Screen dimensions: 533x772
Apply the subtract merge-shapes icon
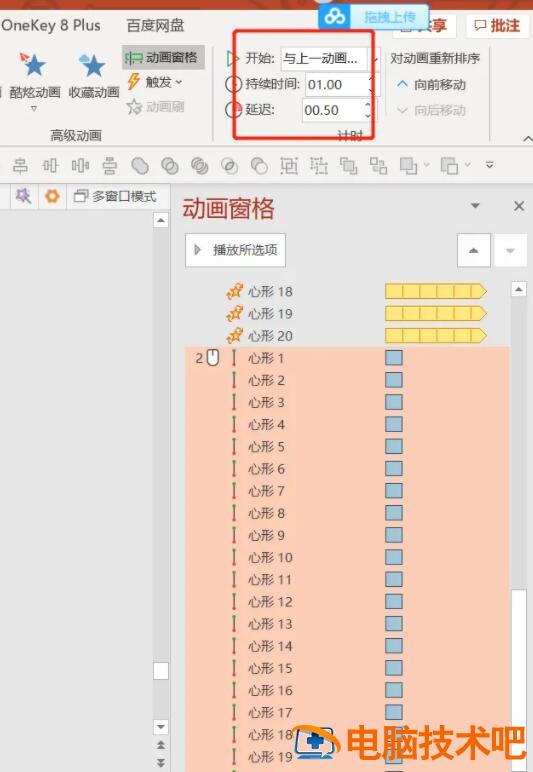pyautogui.click(x=259, y=165)
